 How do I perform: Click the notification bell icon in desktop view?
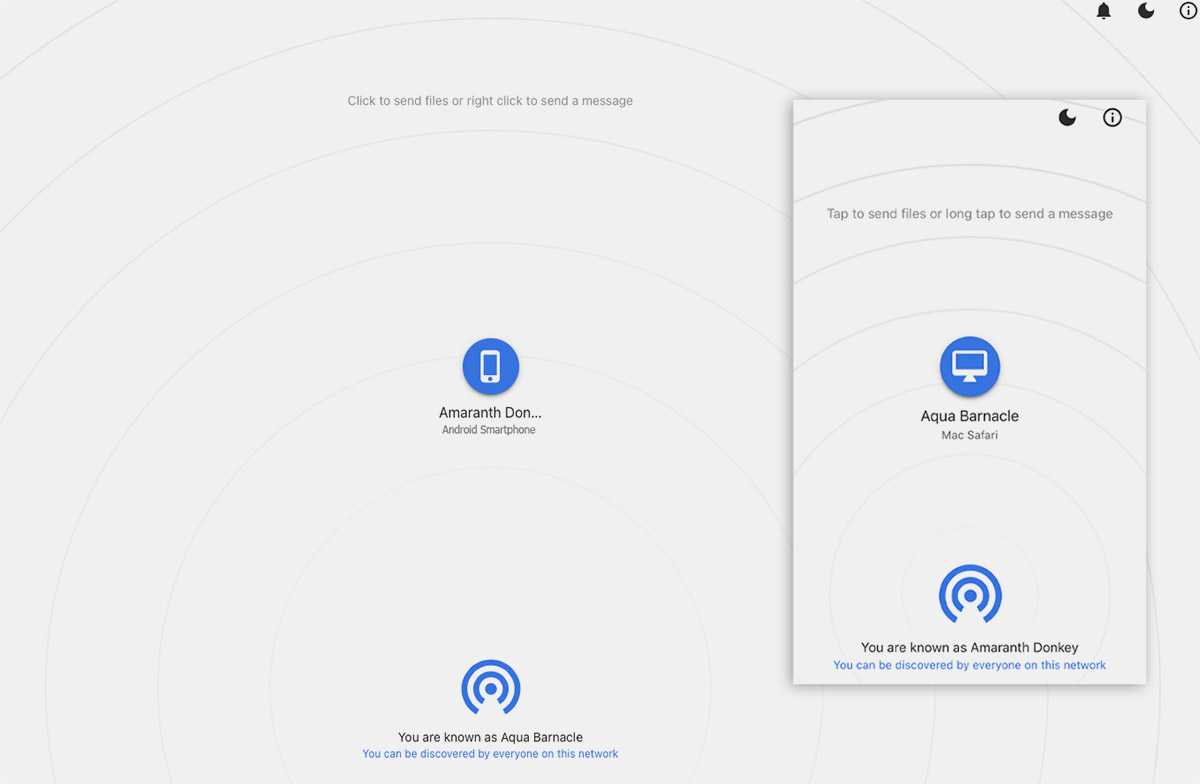point(1104,11)
